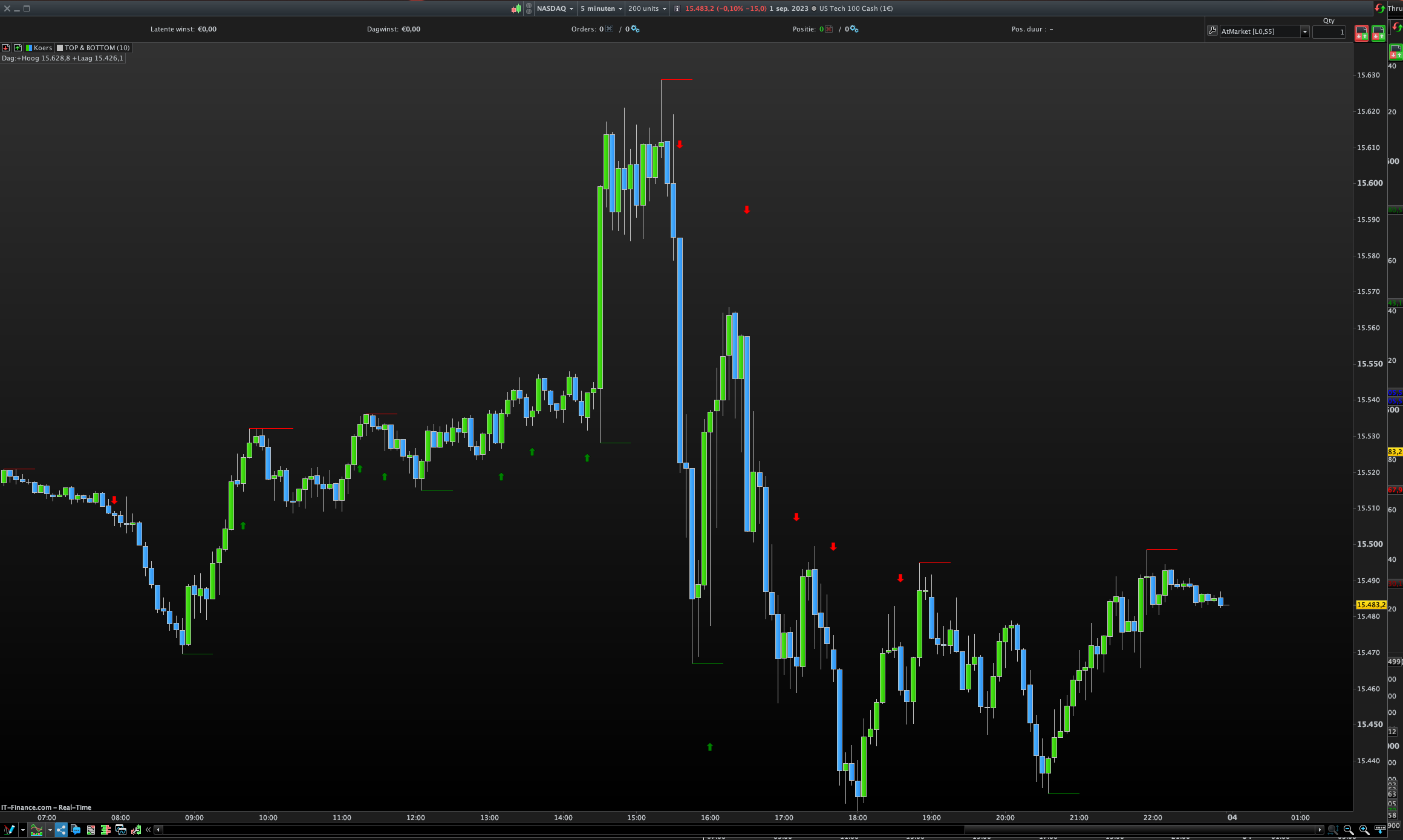Select the TOP & BOTTOM (10) indicator label

pyautogui.click(x=94, y=48)
